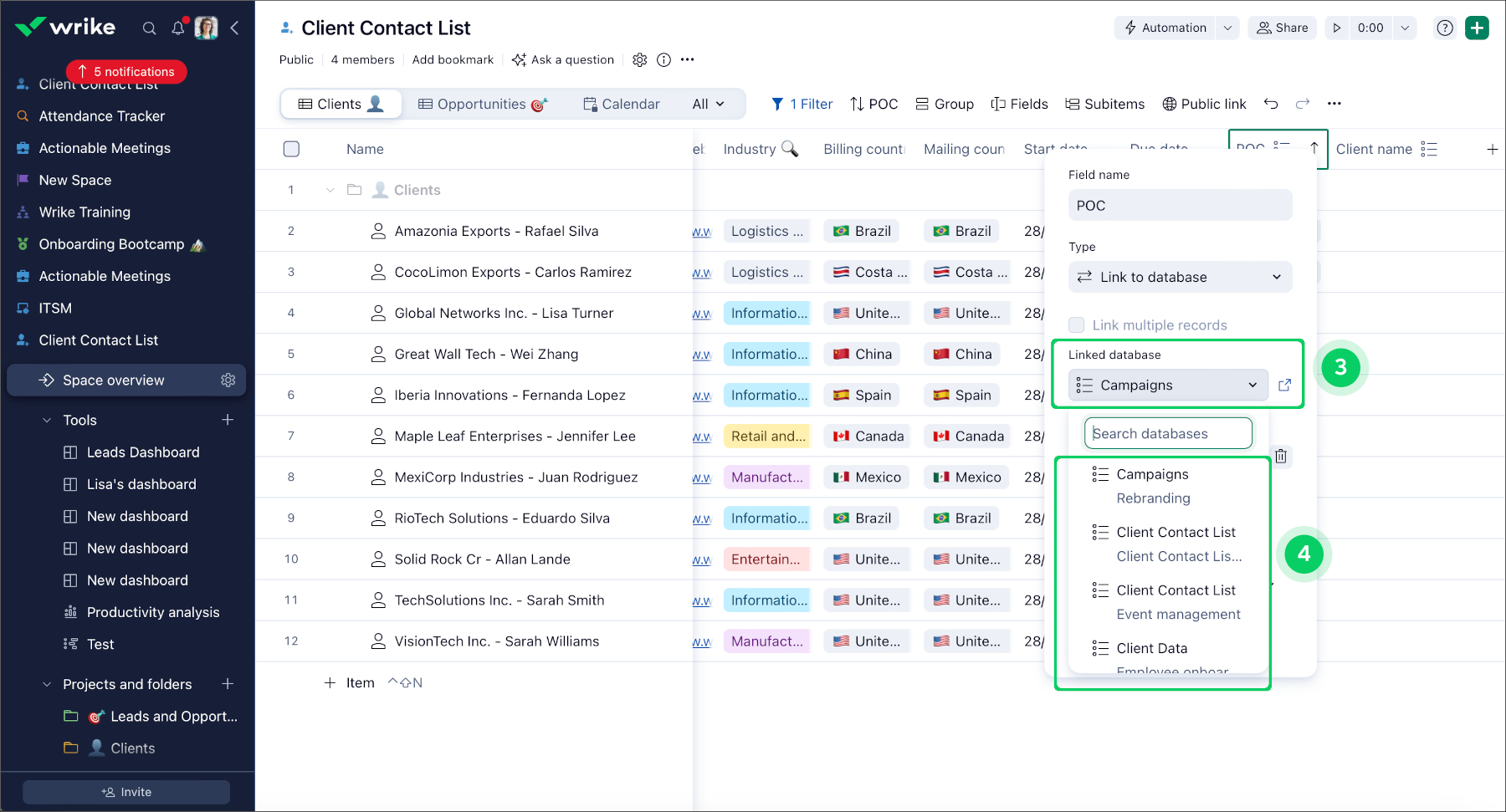Screen dimensions: 1506x812
Task: Click Add bookmark under the title
Action: [x=453, y=59]
